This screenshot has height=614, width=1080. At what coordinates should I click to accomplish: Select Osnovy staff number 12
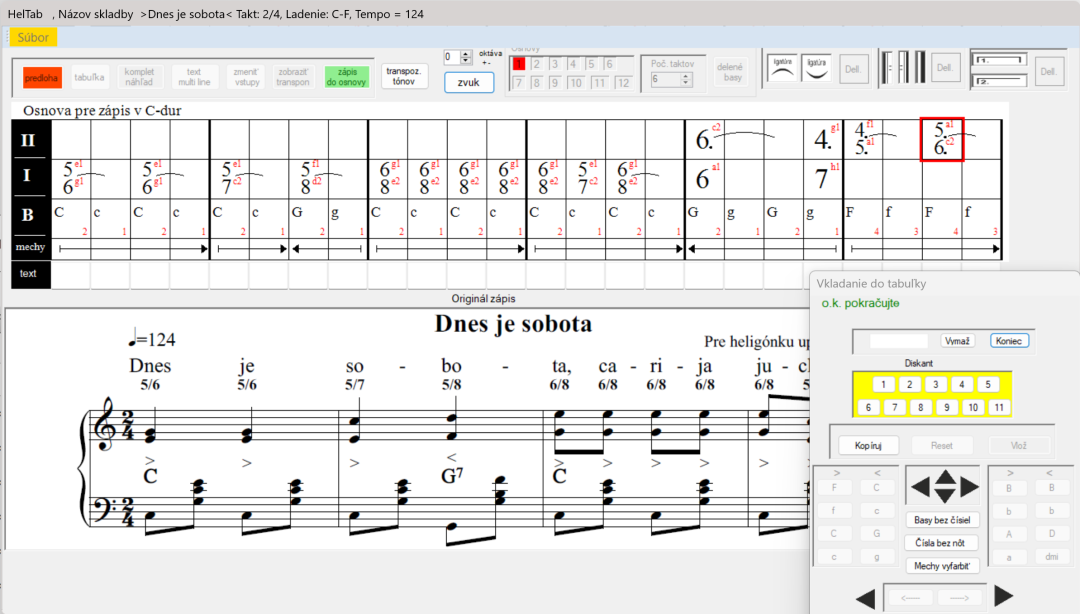[623, 83]
